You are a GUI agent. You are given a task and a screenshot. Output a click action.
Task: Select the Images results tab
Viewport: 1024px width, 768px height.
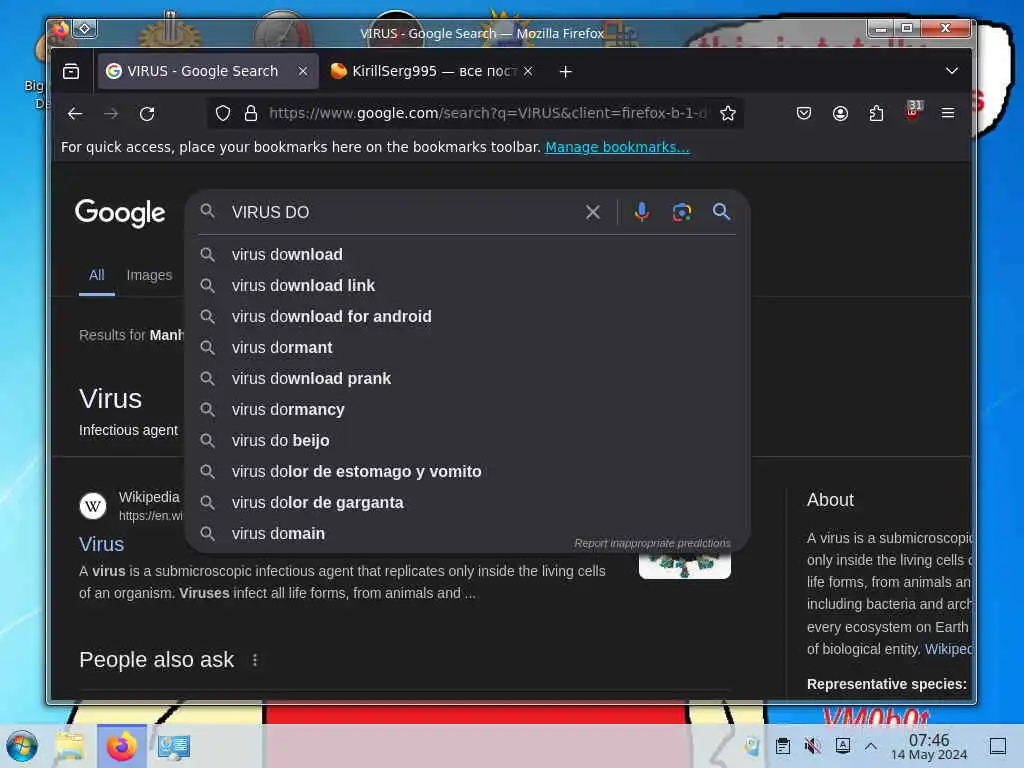click(150, 276)
